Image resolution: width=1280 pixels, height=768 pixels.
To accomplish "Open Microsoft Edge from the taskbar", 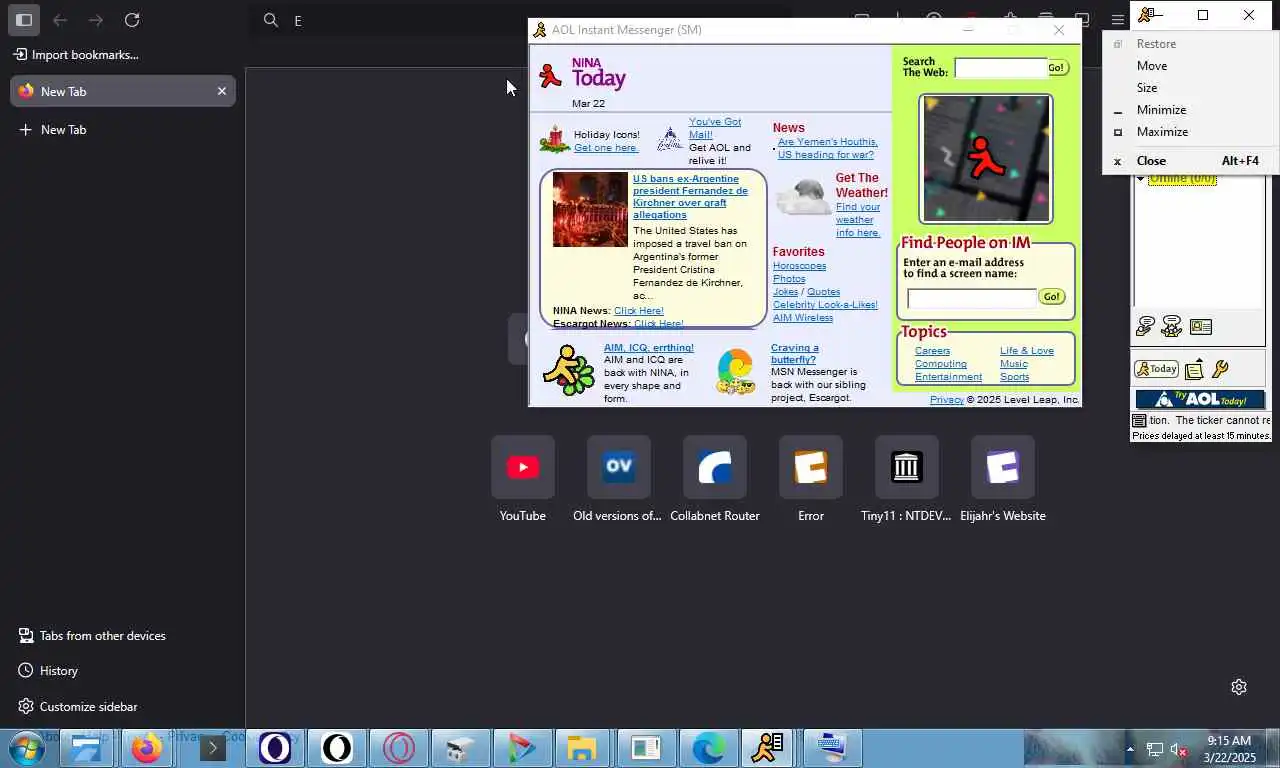I will (x=709, y=748).
